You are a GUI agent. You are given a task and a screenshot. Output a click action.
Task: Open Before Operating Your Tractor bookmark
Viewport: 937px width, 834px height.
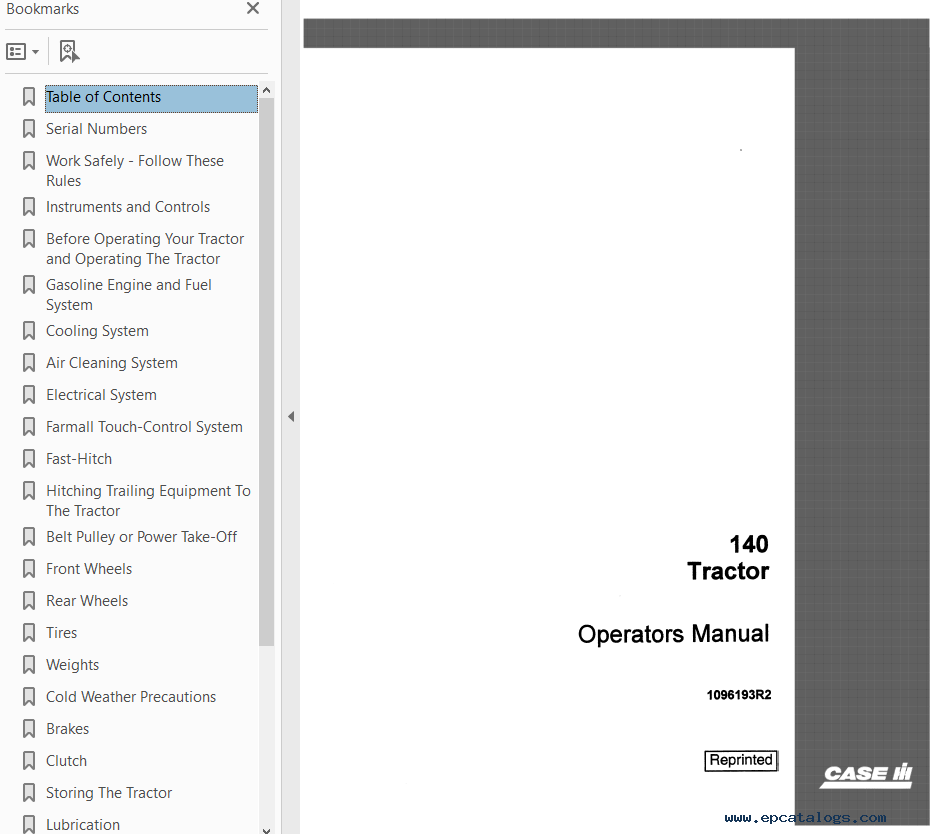(145, 249)
